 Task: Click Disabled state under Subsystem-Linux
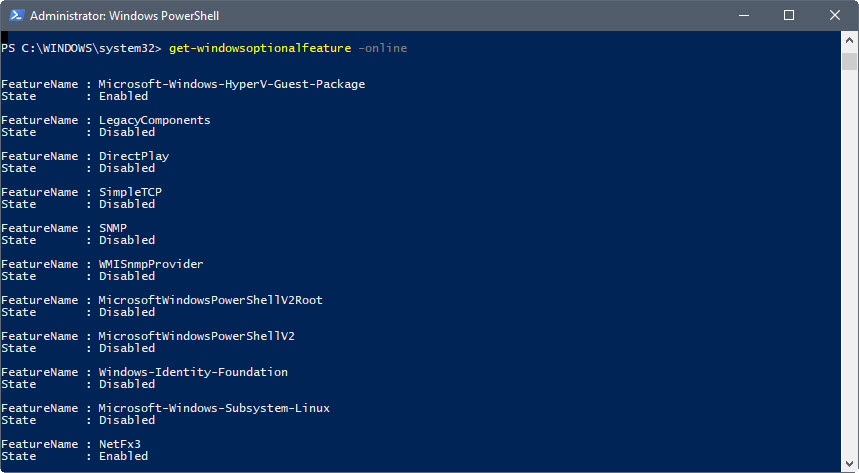(127, 420)
